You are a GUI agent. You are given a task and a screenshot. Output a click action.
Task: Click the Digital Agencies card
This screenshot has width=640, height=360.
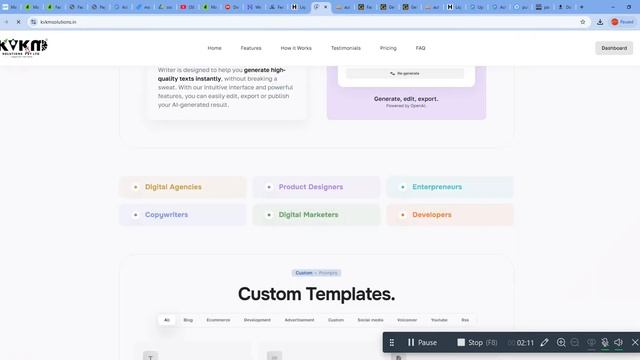(183, 187)
